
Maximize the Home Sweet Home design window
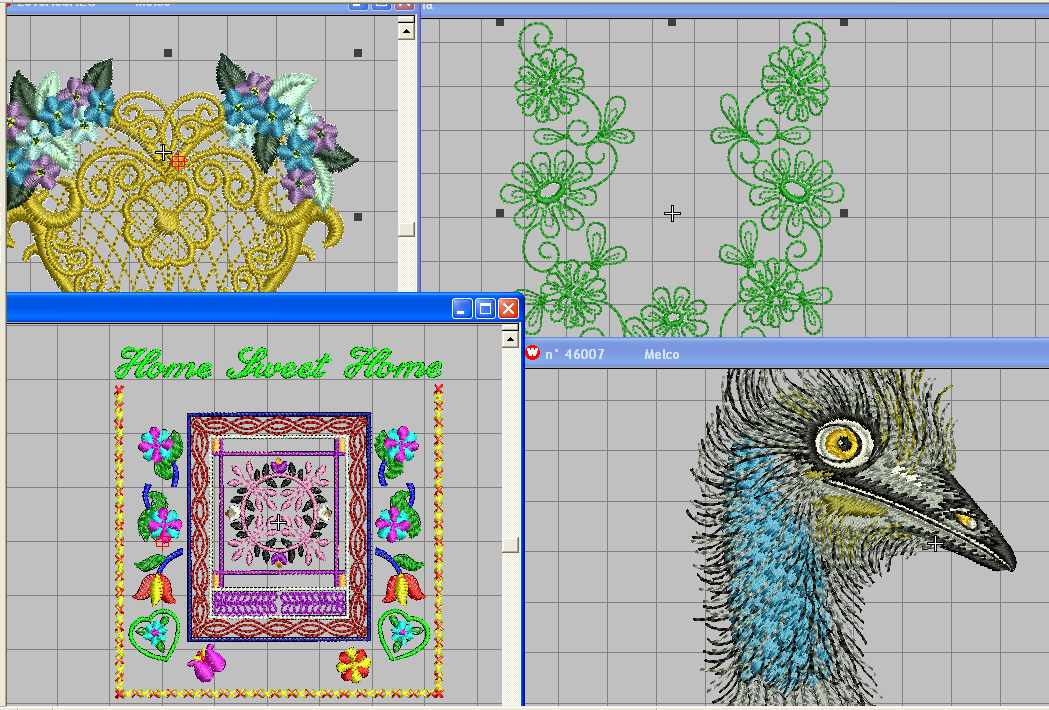click(x=485, y=308)
